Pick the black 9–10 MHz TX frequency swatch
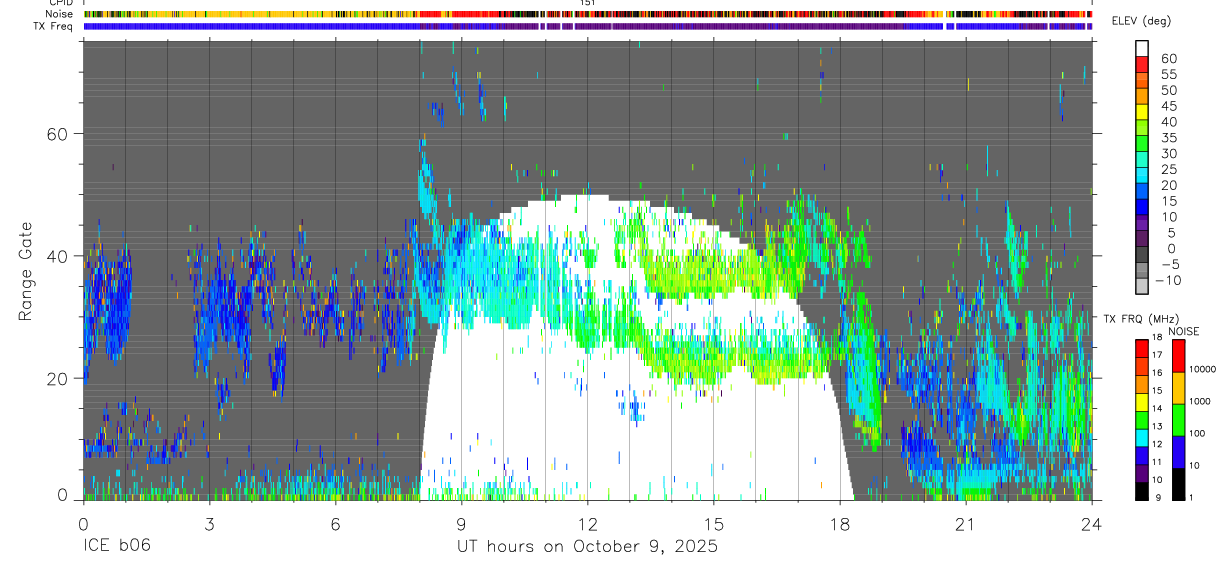 (1142, 491)
